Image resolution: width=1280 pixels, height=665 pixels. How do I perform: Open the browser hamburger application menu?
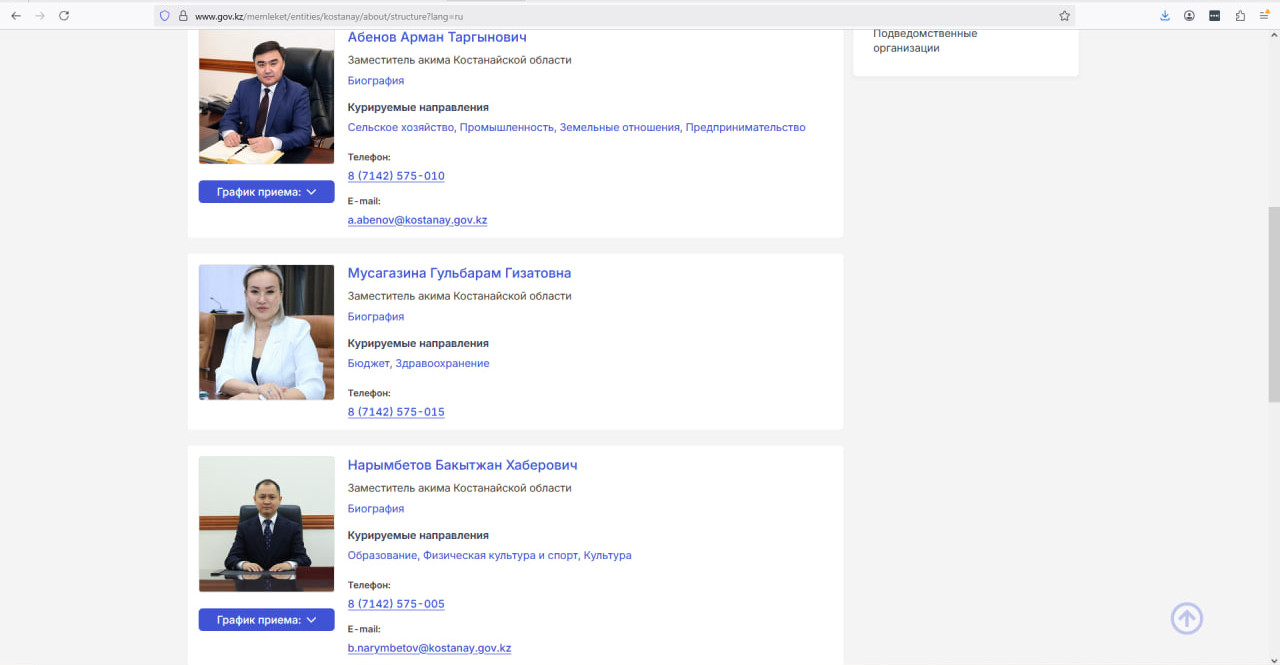coord(1264,16)
